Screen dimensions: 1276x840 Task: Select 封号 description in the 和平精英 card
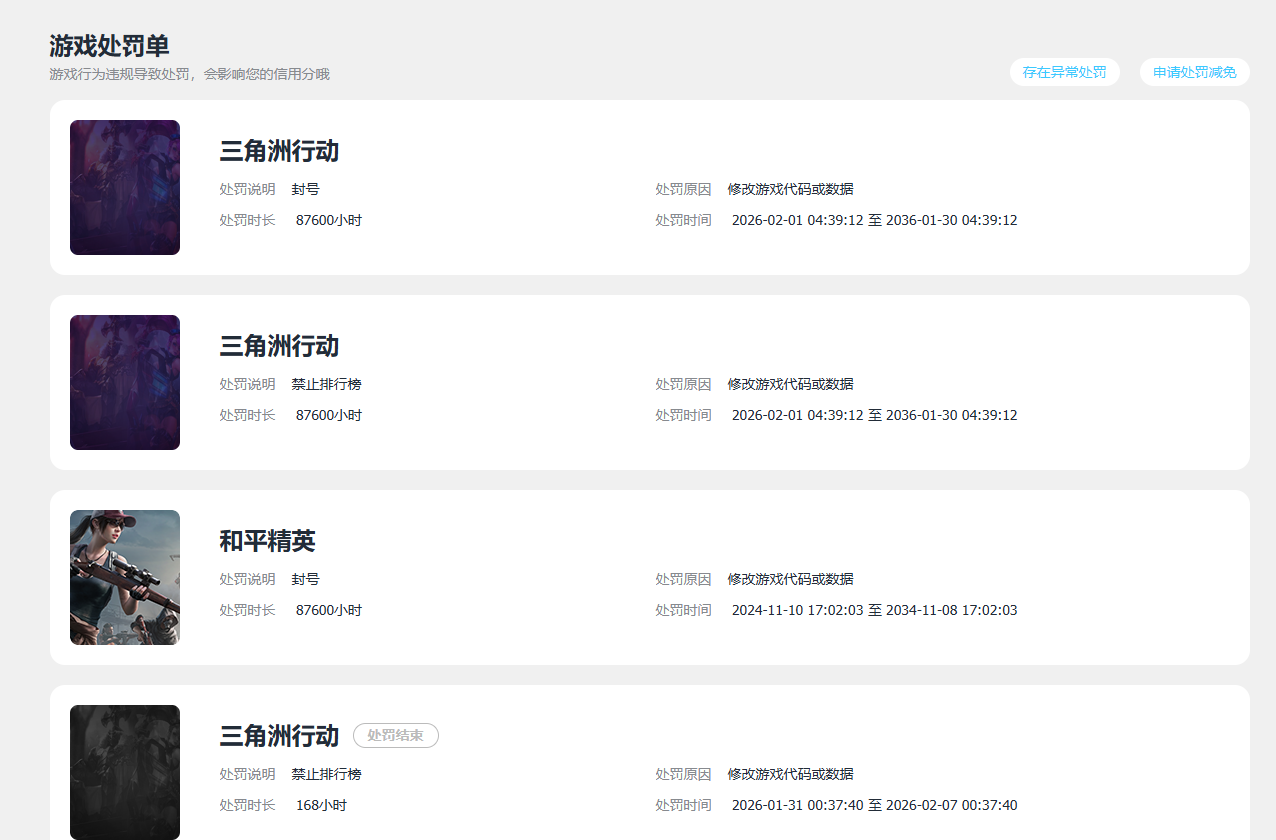(305, 579)
